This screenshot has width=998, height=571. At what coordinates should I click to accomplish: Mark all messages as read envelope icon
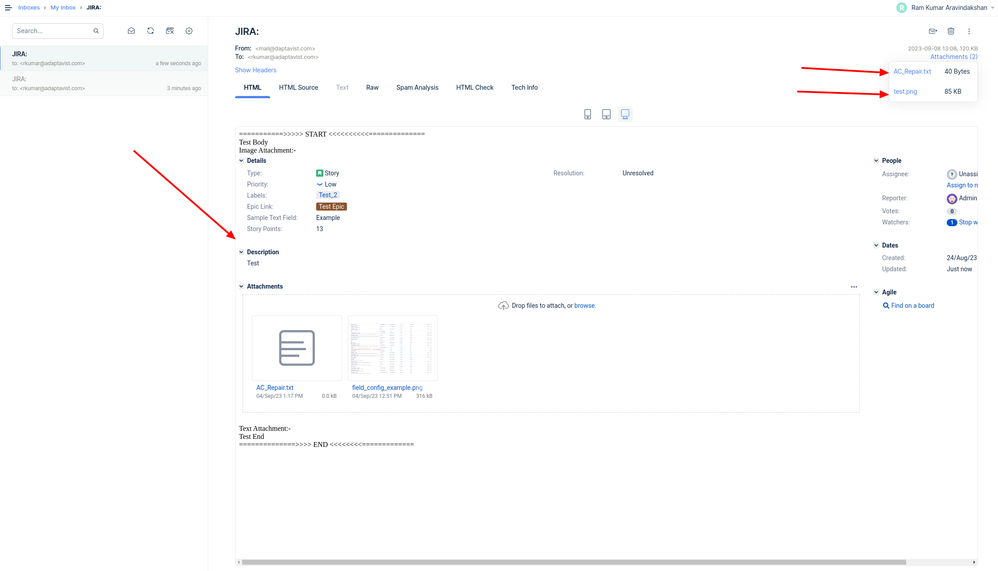(x=131, y=31)
